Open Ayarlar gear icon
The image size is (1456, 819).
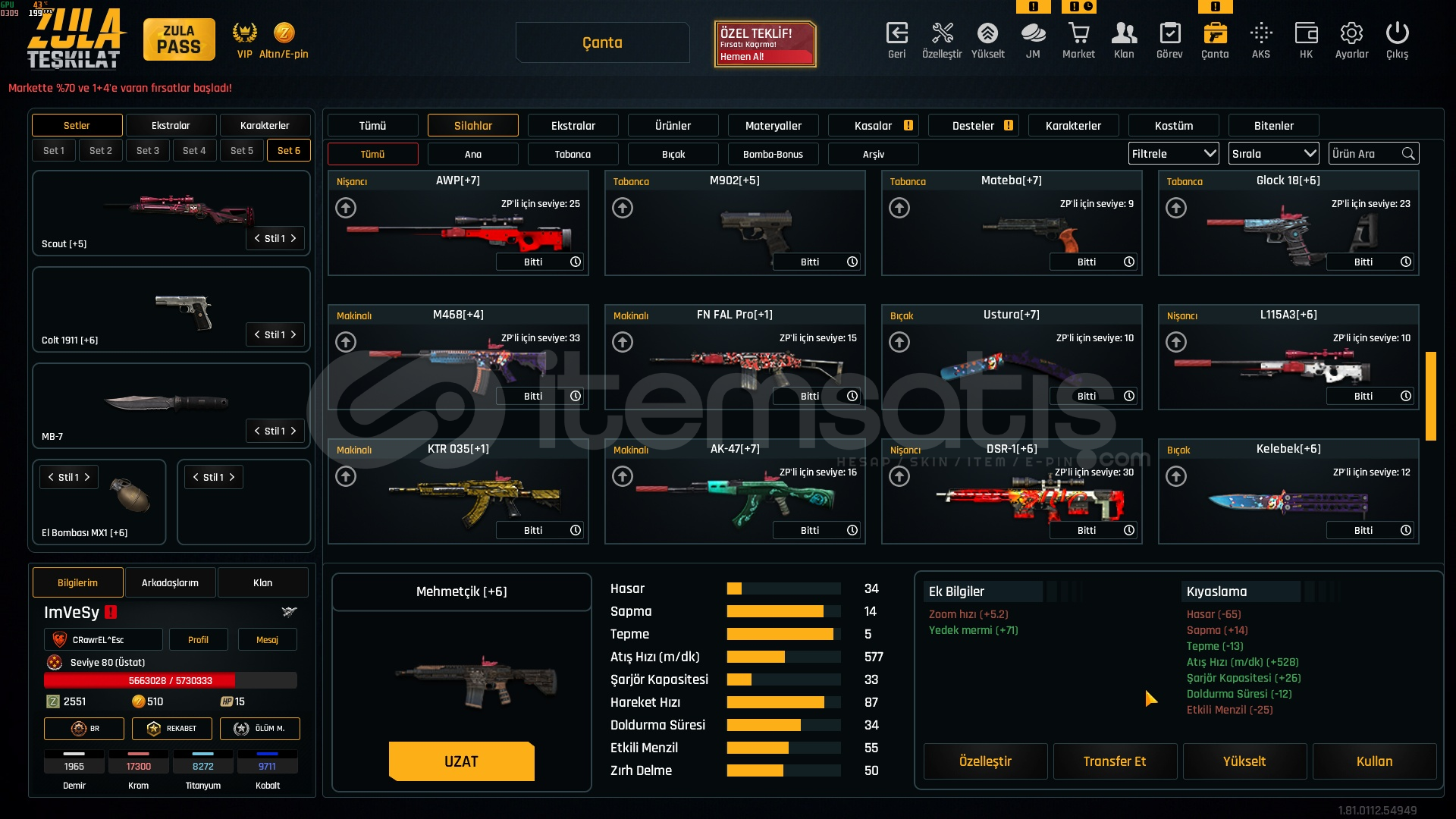[1351, 34]
